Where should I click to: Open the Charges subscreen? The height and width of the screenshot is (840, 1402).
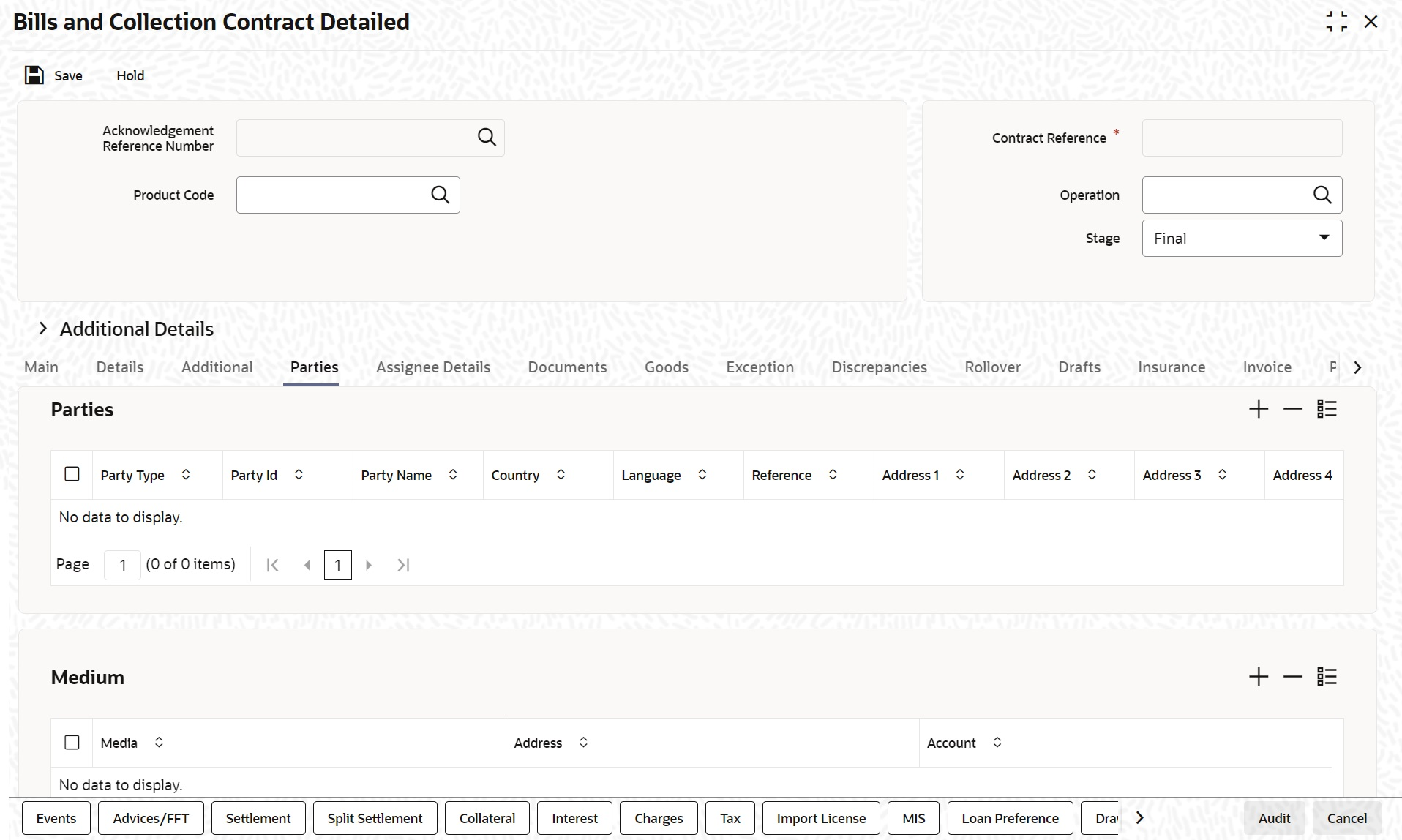[659, 818]
